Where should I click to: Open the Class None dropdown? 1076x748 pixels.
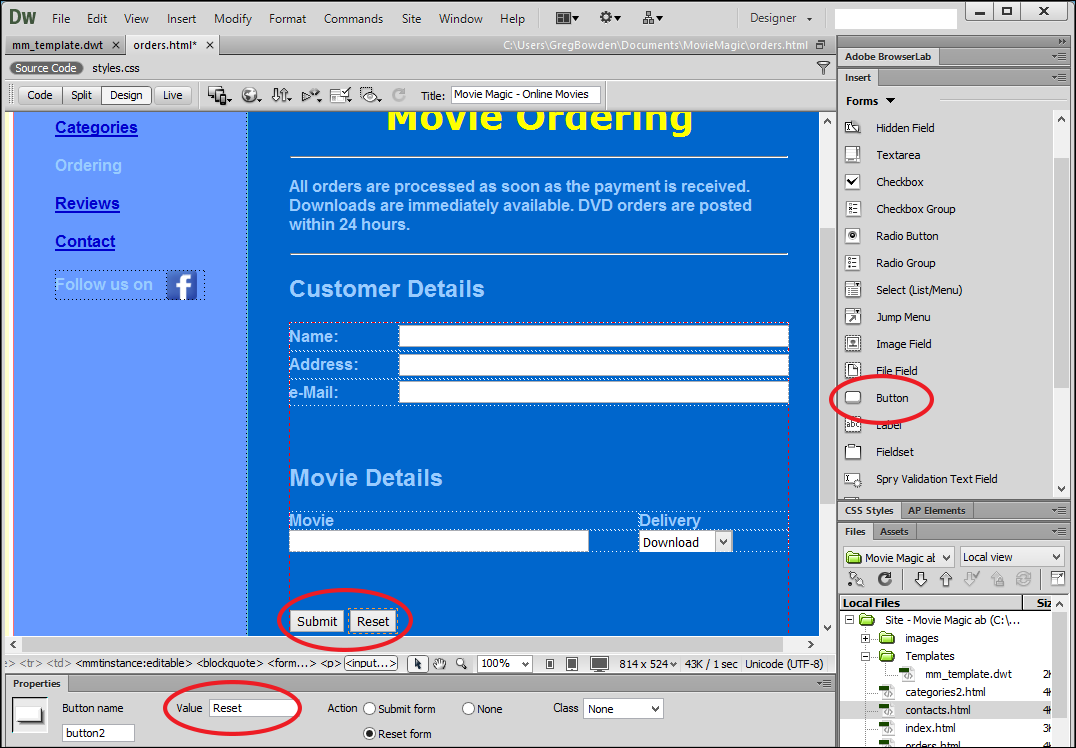tap(622, 709)
